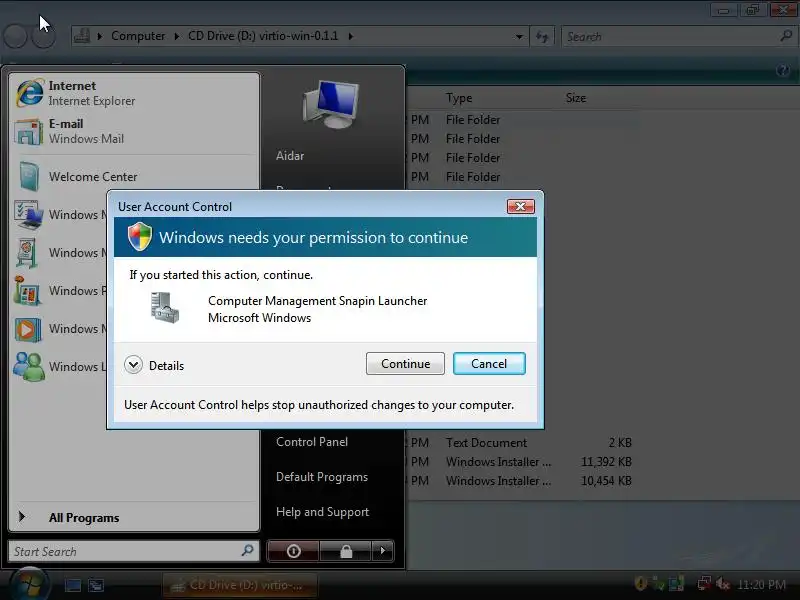Viewport: 800px width, 600px height.
Task: Click the Explorer search magnifier icon
Action: pos(786,35)
